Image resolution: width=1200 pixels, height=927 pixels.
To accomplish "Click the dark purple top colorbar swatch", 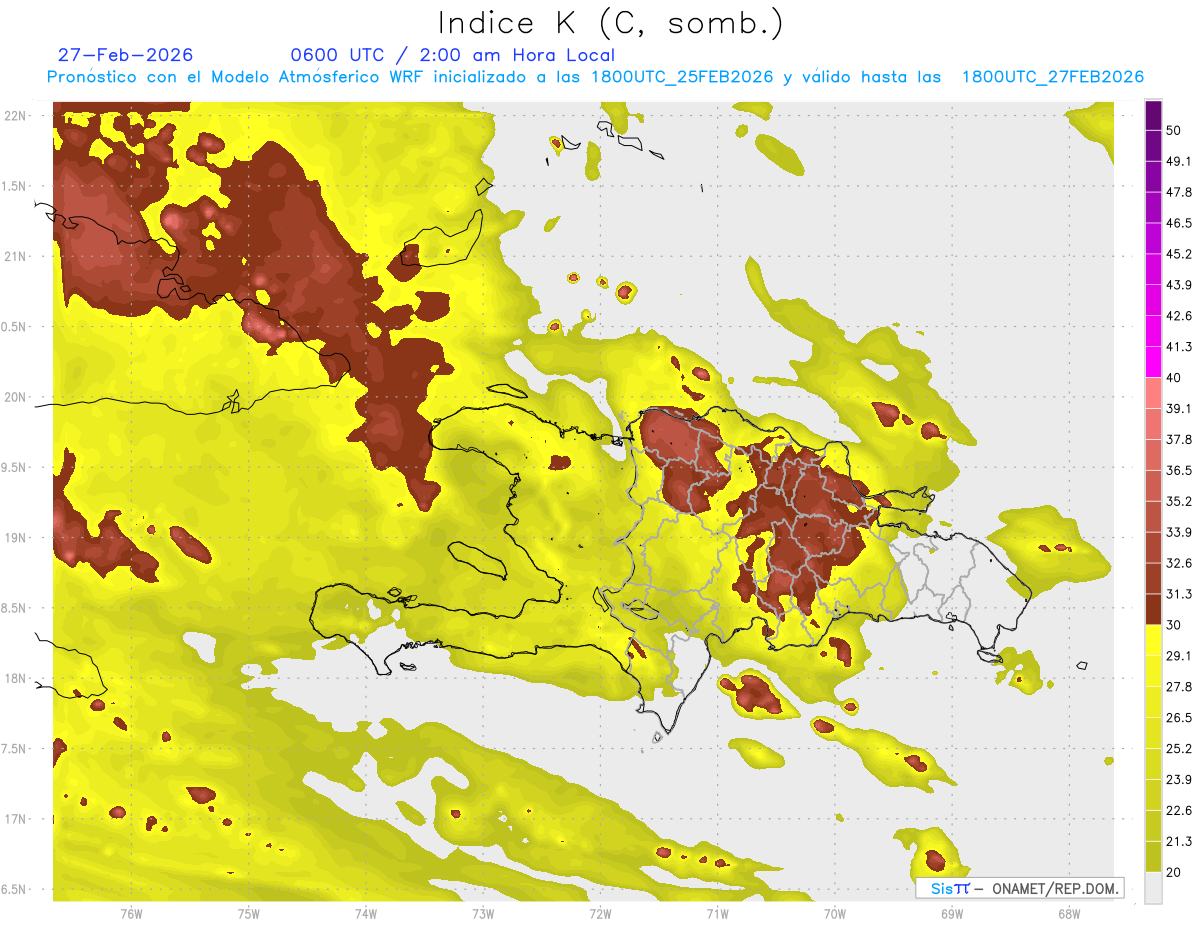I will point(1153,115).
